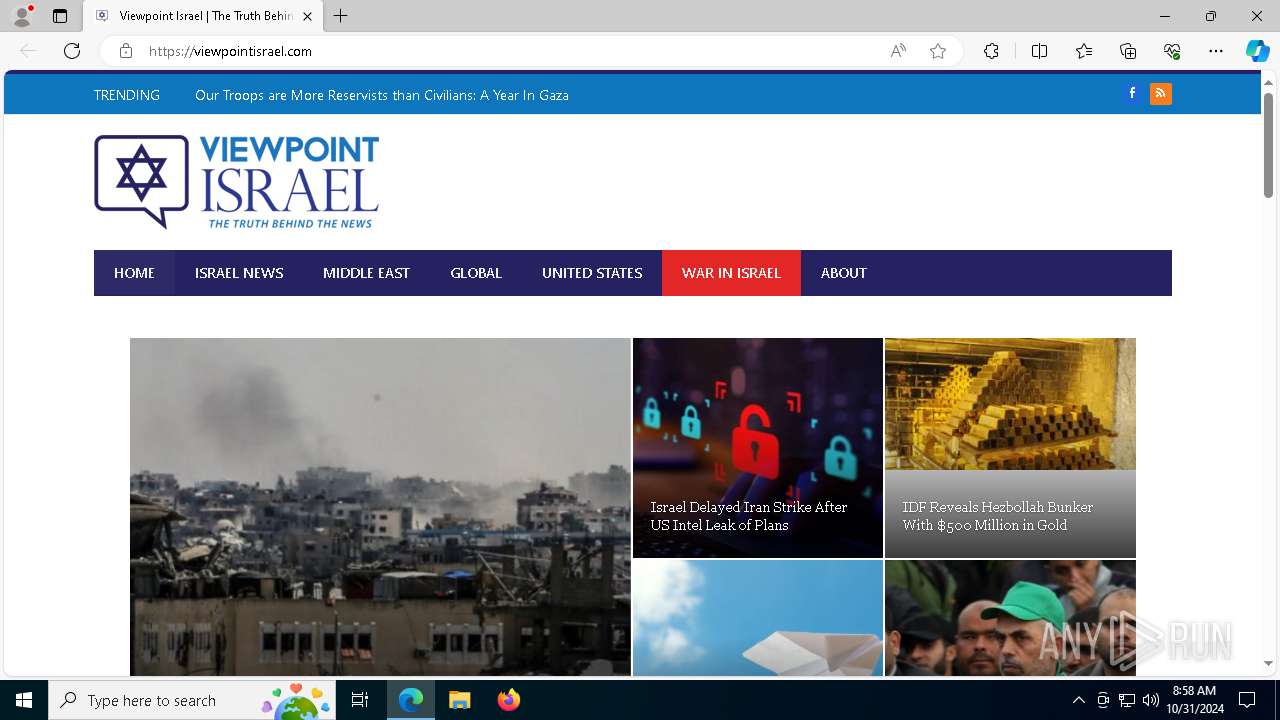Read IDF Reveals Hezbollah Bunker article

click(x=997, y=516)
